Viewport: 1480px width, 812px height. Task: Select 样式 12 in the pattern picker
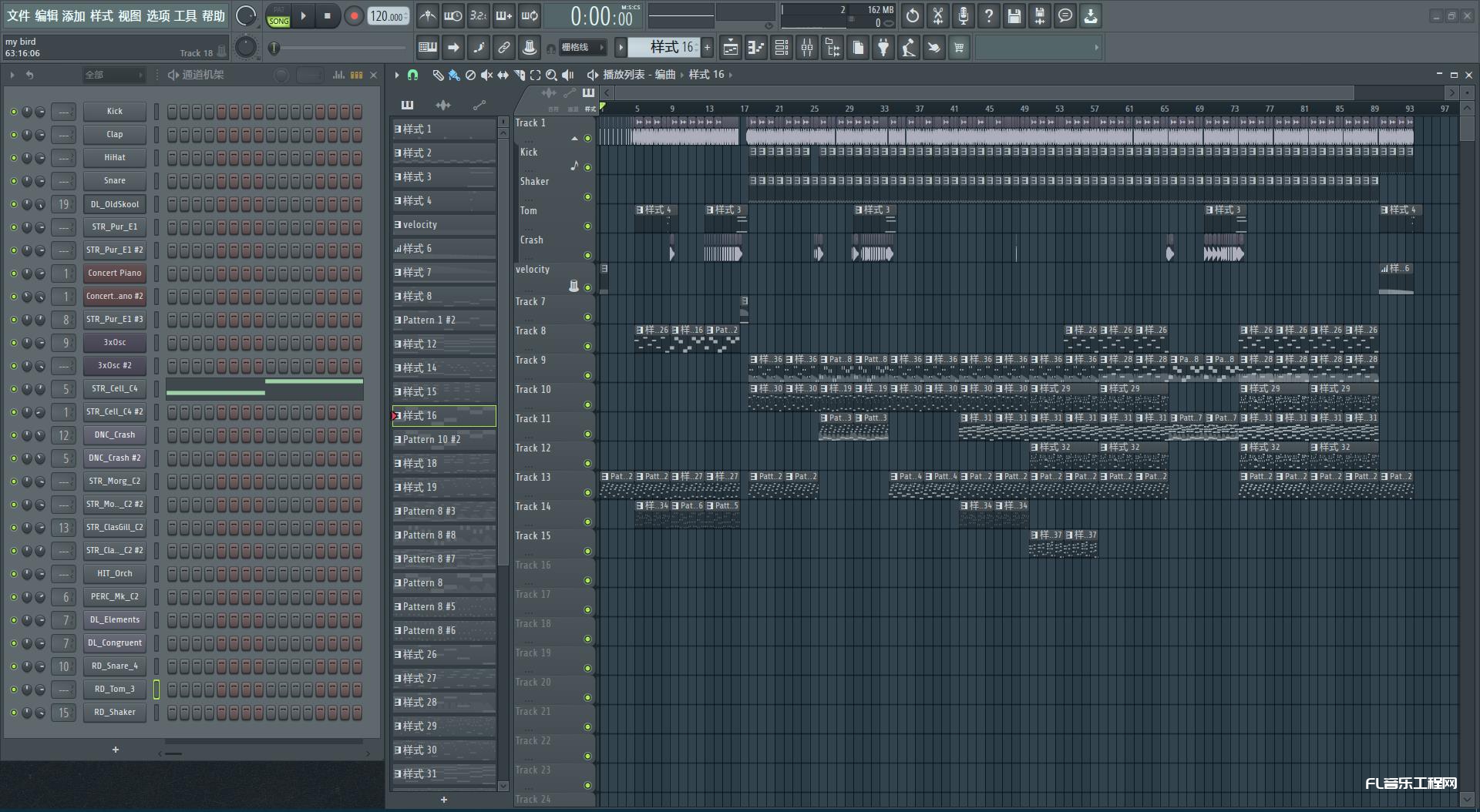[444, 344]
